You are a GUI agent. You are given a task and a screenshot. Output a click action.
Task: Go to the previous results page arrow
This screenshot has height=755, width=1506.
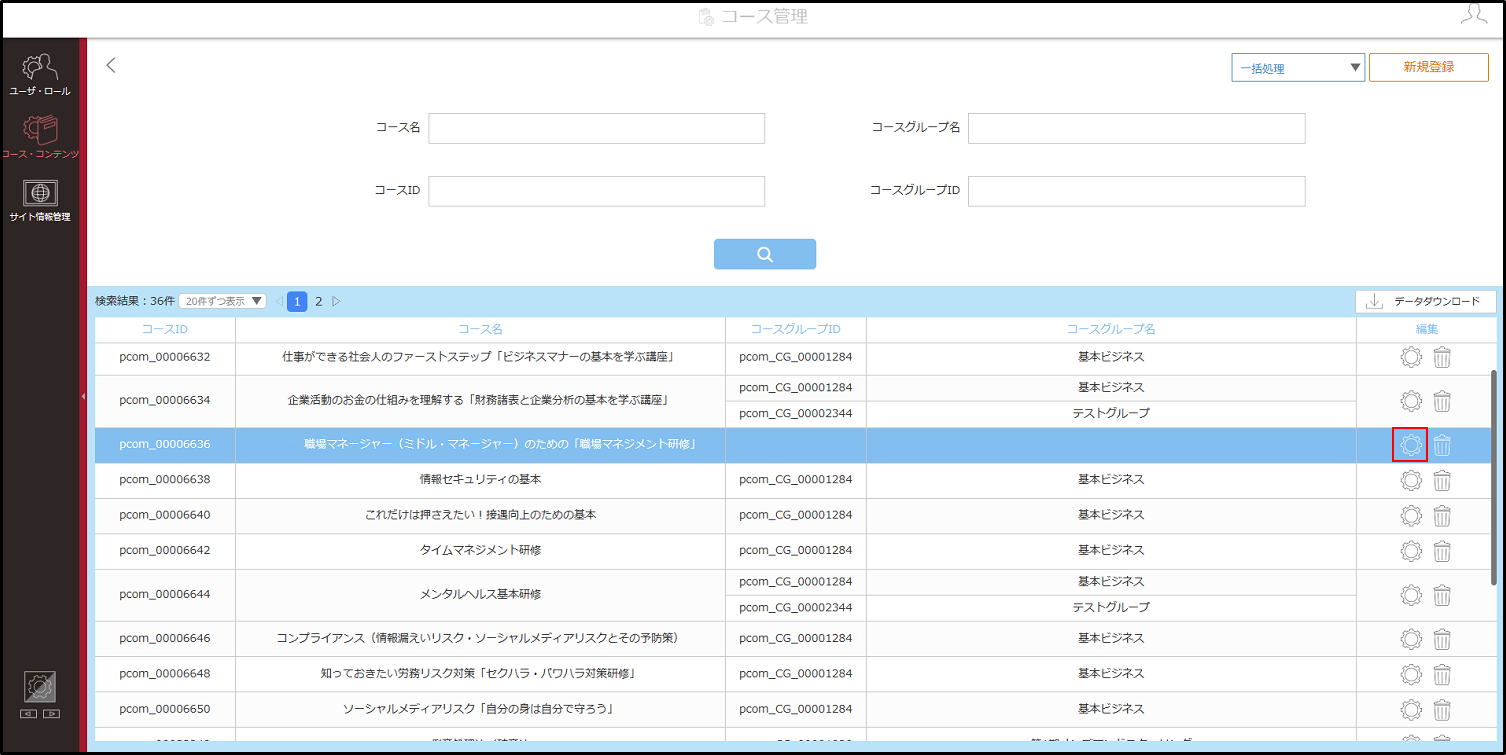279,301
